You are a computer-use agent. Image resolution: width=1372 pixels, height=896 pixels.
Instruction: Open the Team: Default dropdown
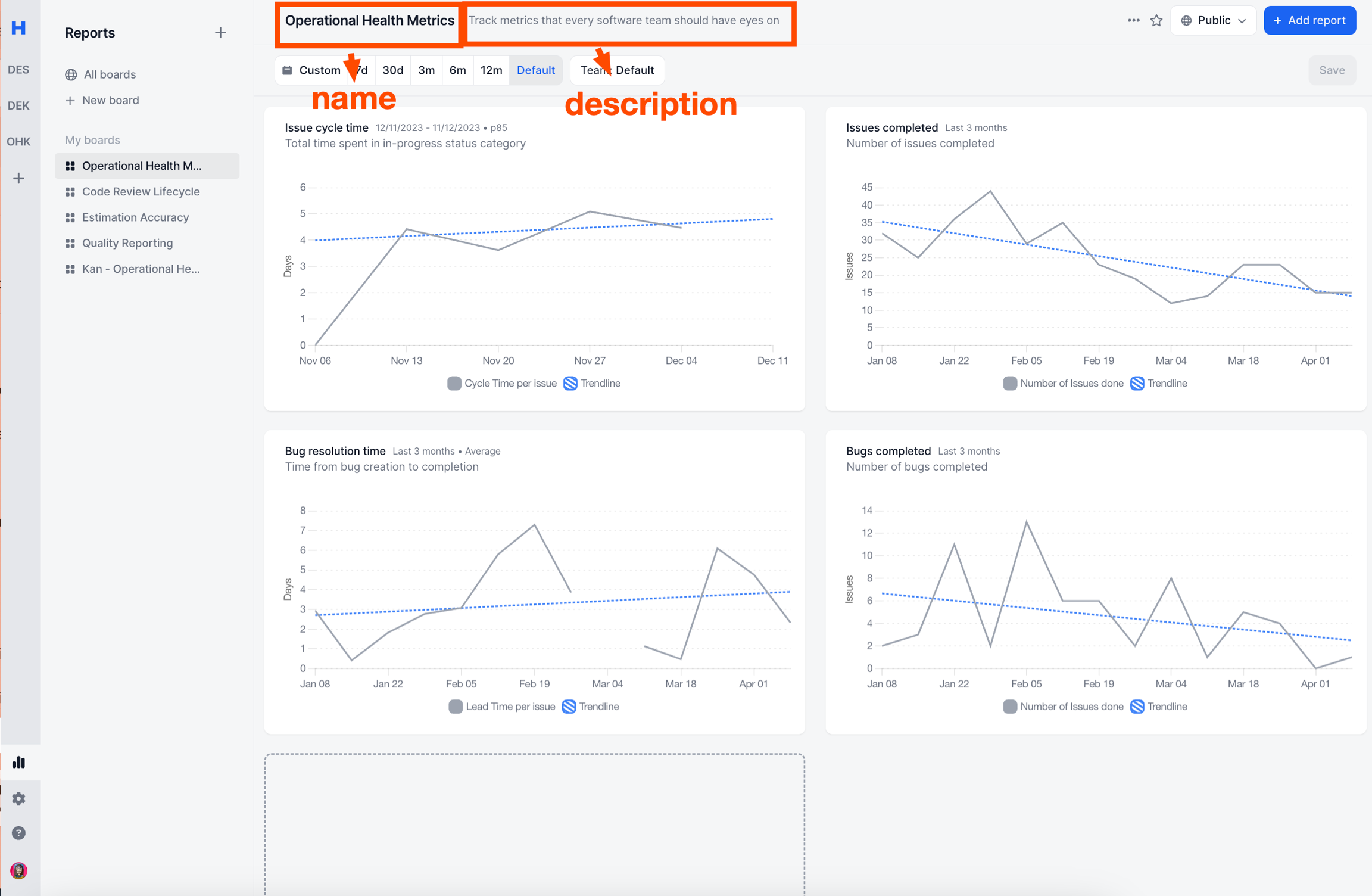(x=617, y=70)
